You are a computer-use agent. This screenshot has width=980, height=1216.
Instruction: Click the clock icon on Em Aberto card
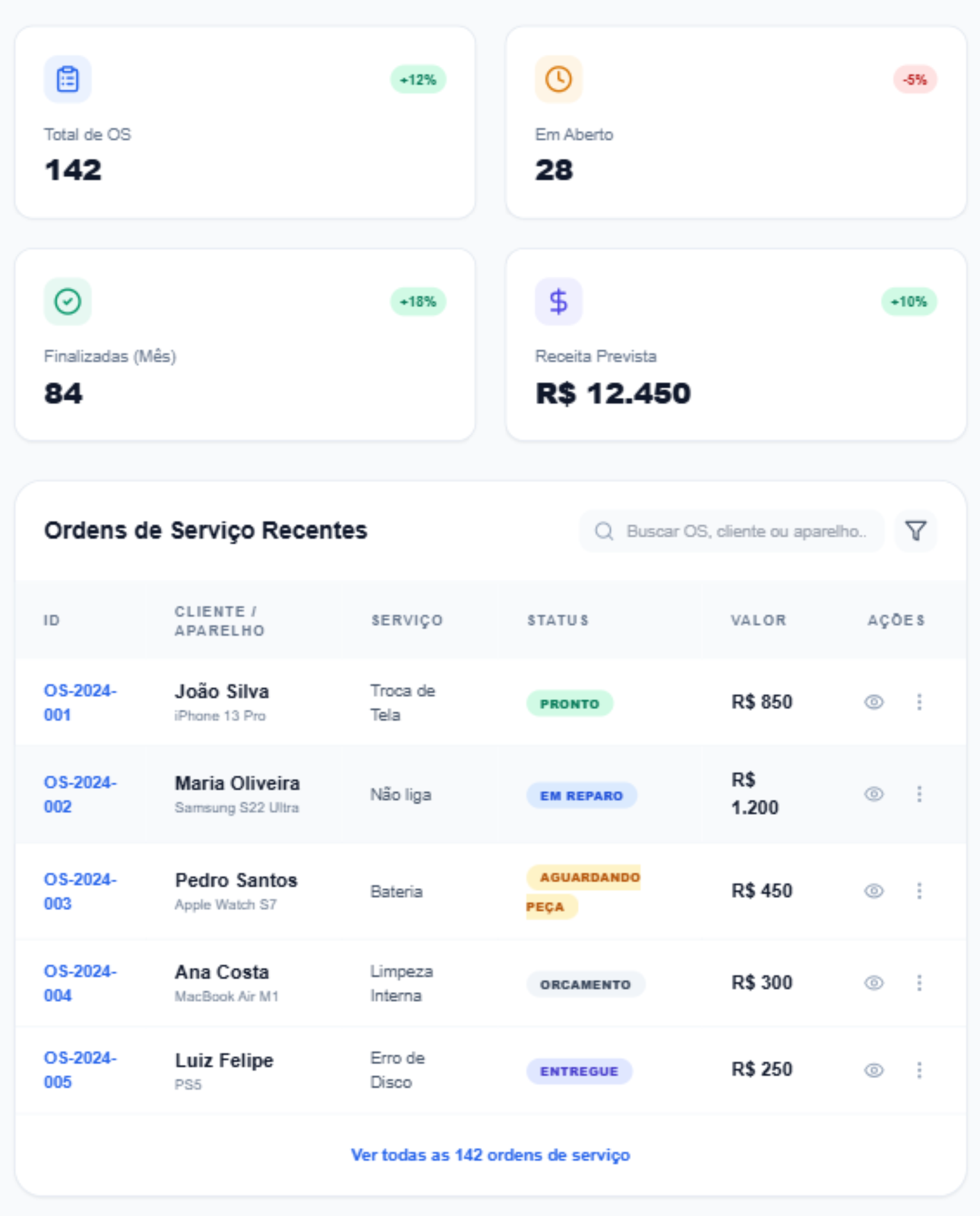click(558, 79)
